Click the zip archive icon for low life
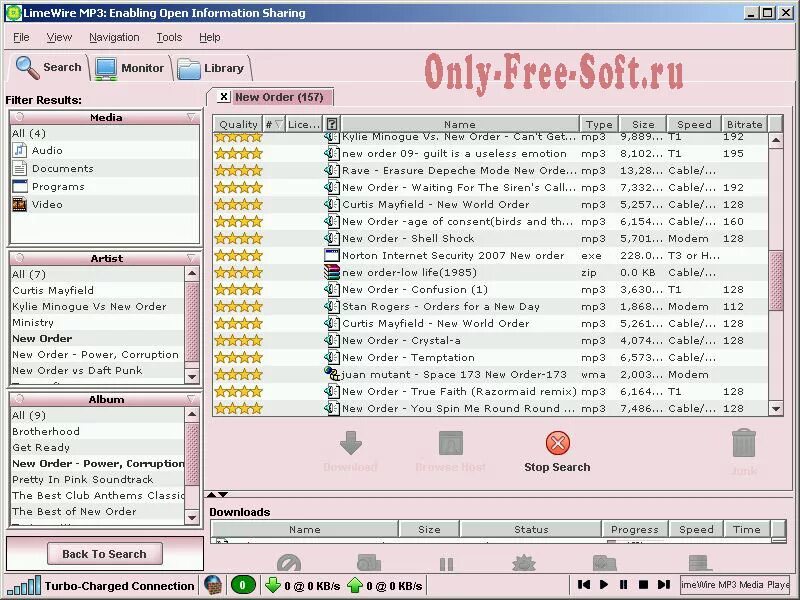Image resolution: width=800 pixels, height=600 pixels. [332, 272]
